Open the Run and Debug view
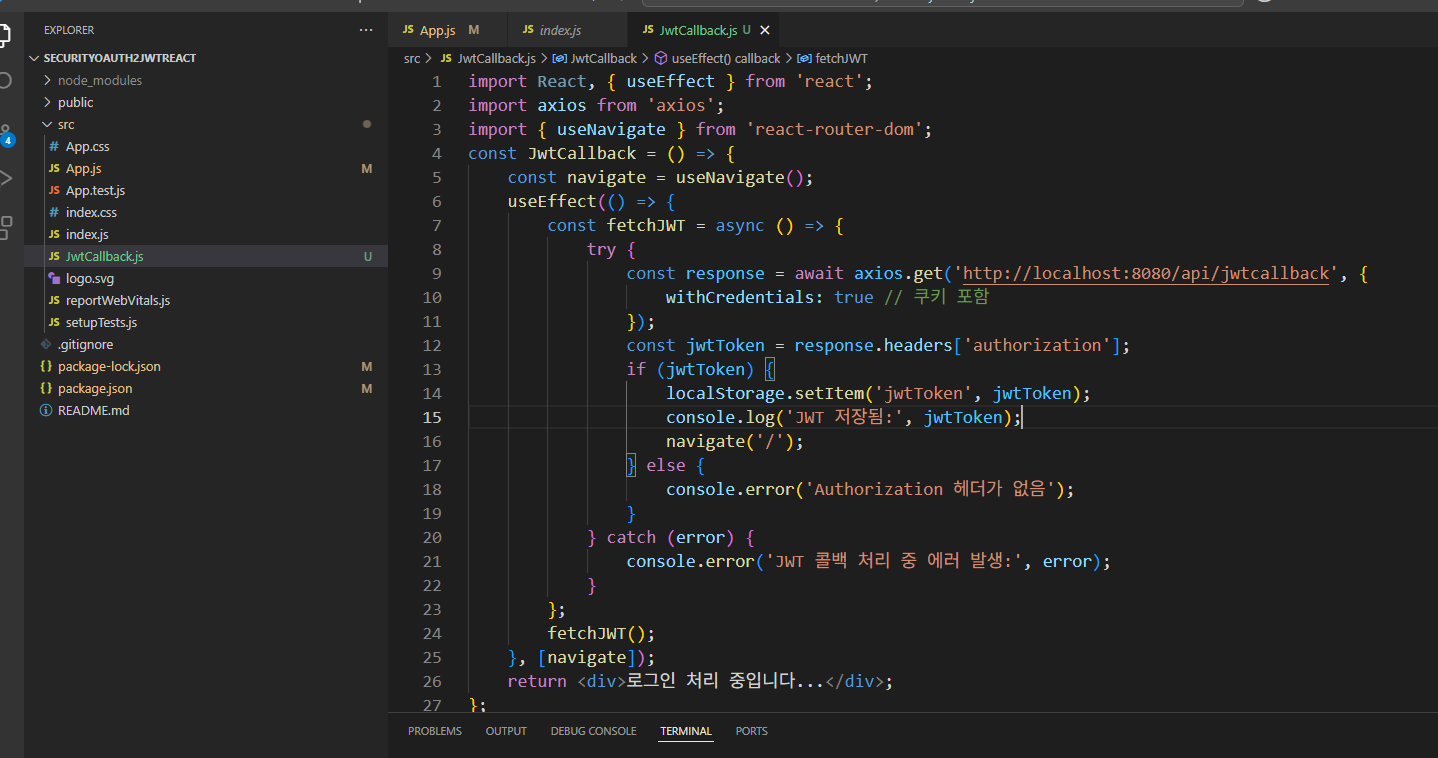This screenshot has height=758, width=1438. point(6,179)
